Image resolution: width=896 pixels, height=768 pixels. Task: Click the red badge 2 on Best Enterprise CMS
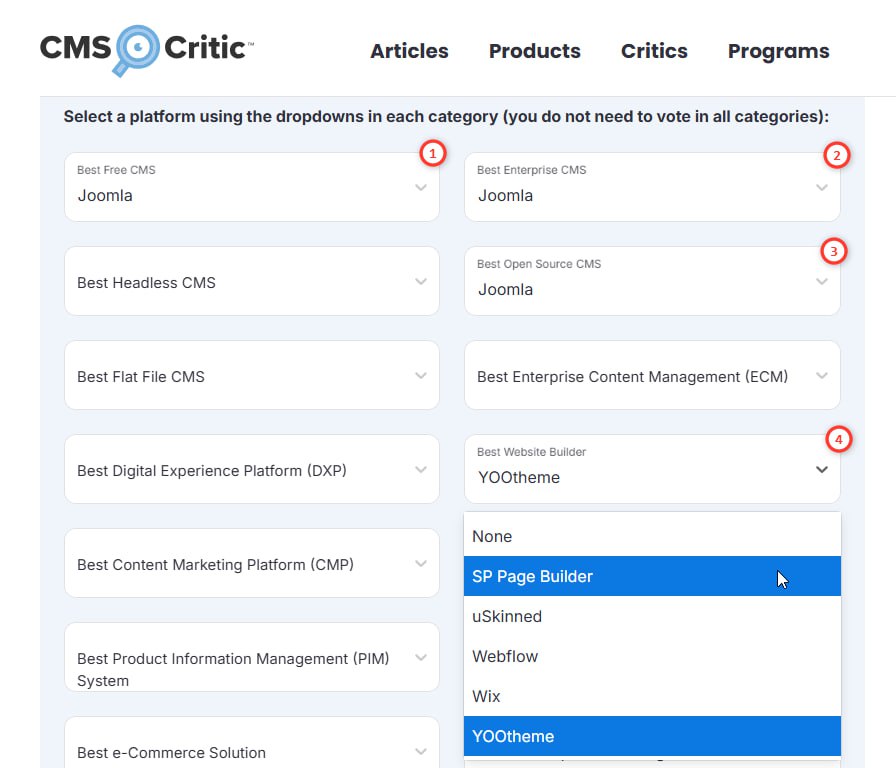point(836,155)
